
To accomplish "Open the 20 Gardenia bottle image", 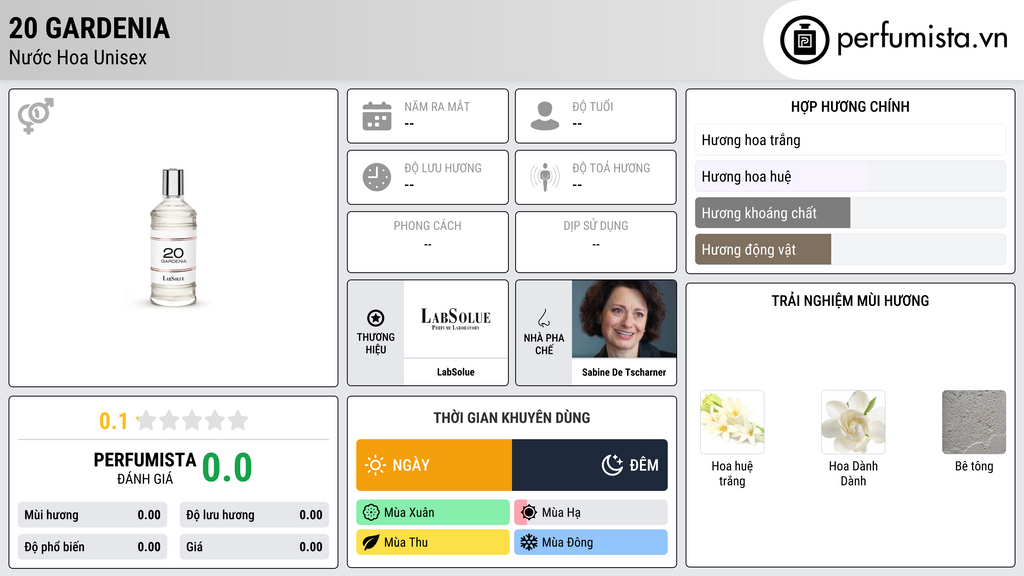I will coord(173,238).
